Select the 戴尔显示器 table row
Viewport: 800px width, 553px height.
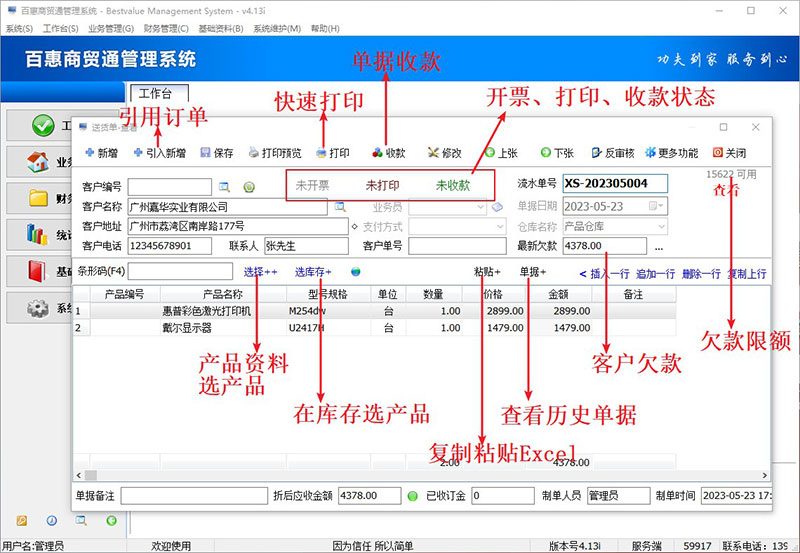click(x=375, y=328)
